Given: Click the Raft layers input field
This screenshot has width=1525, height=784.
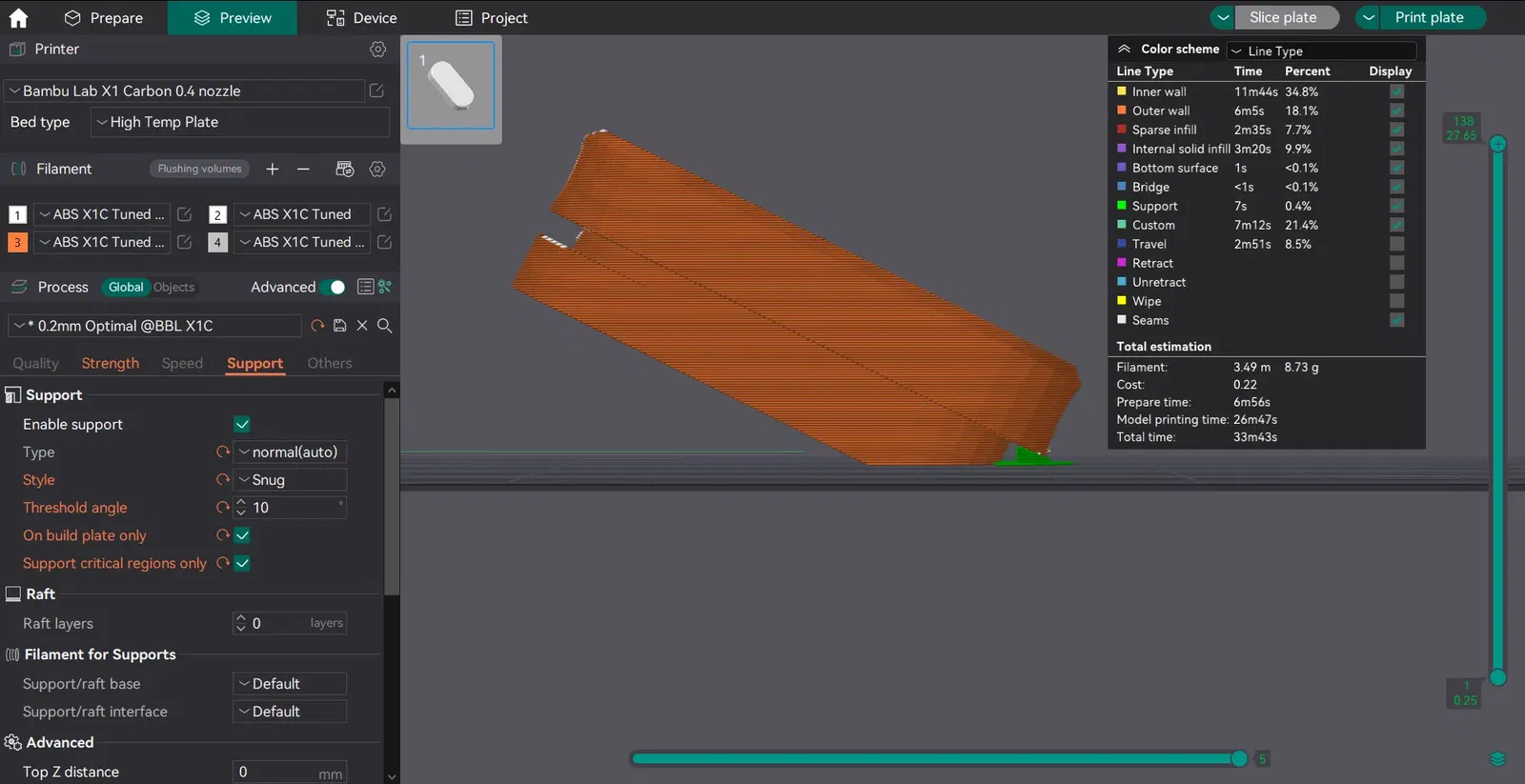Looking at the screenshot, I should pyautogui.click(x=290, y=623).
